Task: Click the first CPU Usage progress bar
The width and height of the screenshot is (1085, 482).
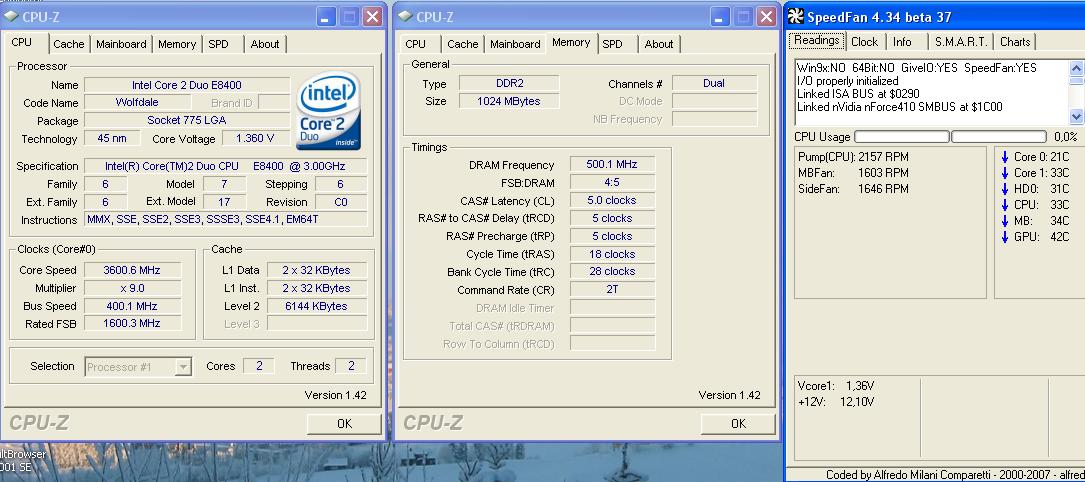Action: tap(902, 137)
